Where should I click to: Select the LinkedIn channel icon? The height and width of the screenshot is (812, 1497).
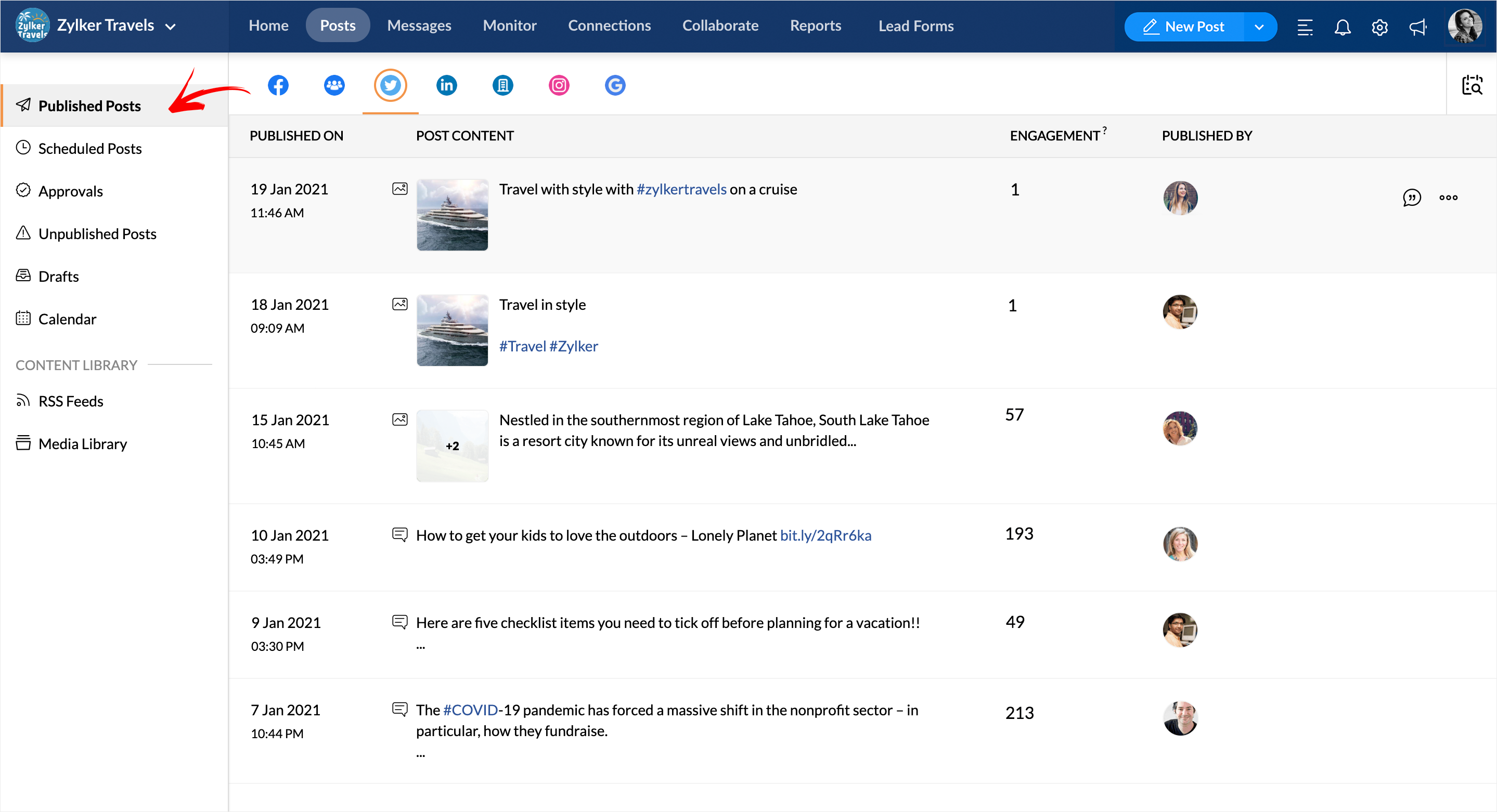pos(446,85)
